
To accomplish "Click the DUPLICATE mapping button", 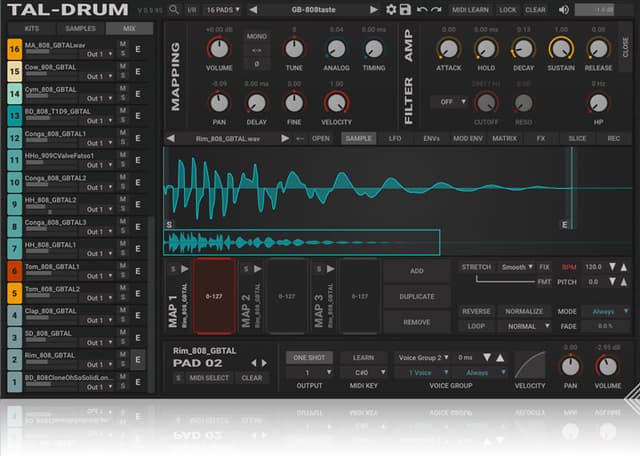I will (x=416, y=297).
